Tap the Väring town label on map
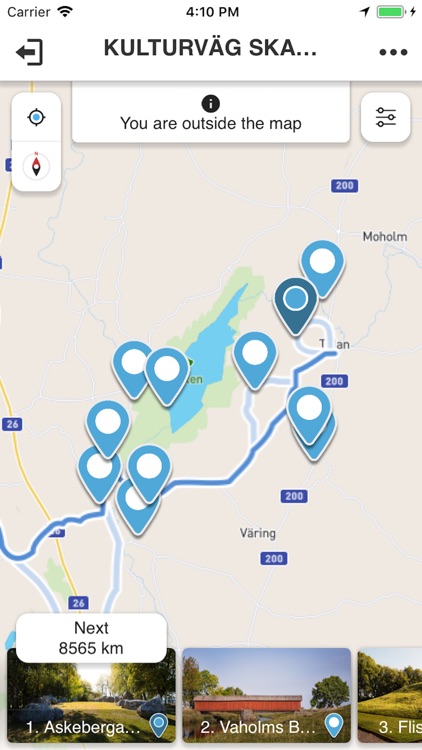422x750 pixels. (x=258, y=533)
